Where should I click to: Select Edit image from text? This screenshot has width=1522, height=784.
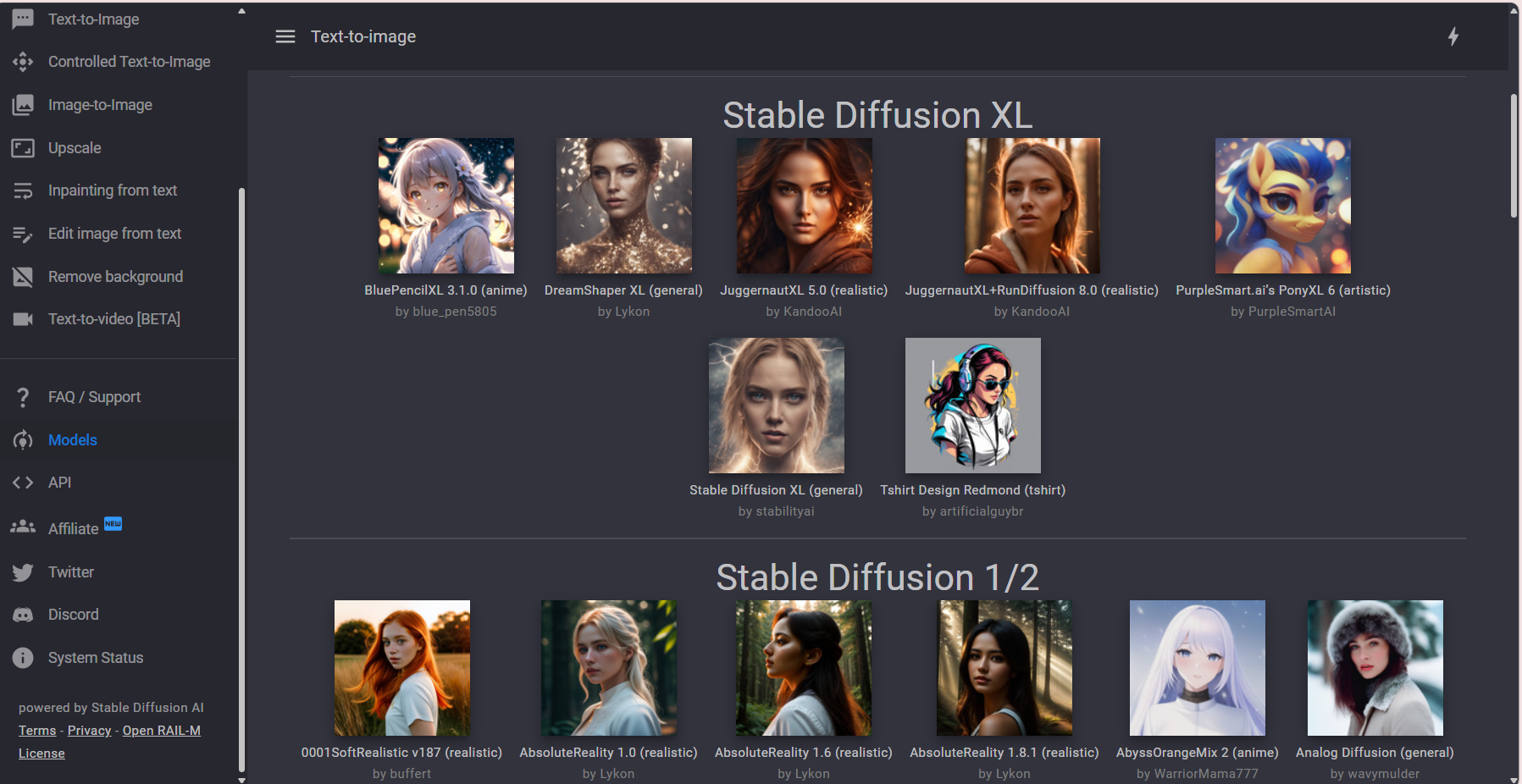pos(114,234)
